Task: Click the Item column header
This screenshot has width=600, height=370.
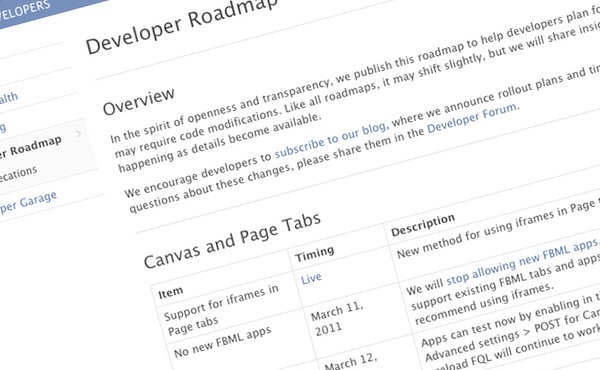Action: [x=171, y=293]
